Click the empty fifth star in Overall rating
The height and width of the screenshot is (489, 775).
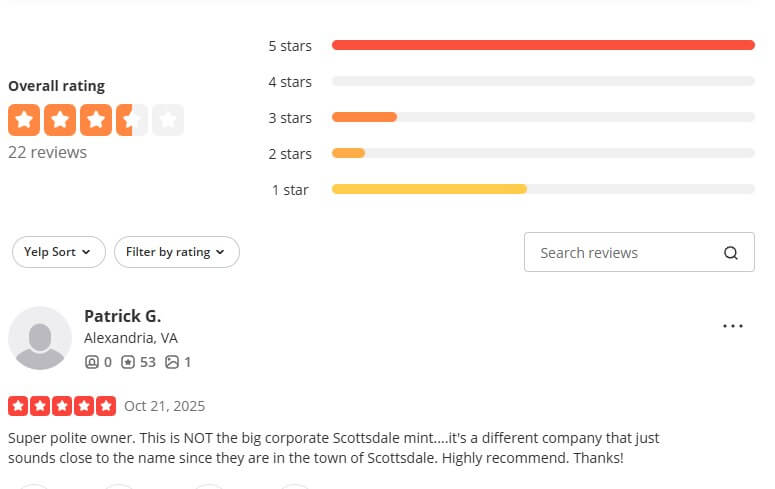pyautogui.click(x=168, y=120)
